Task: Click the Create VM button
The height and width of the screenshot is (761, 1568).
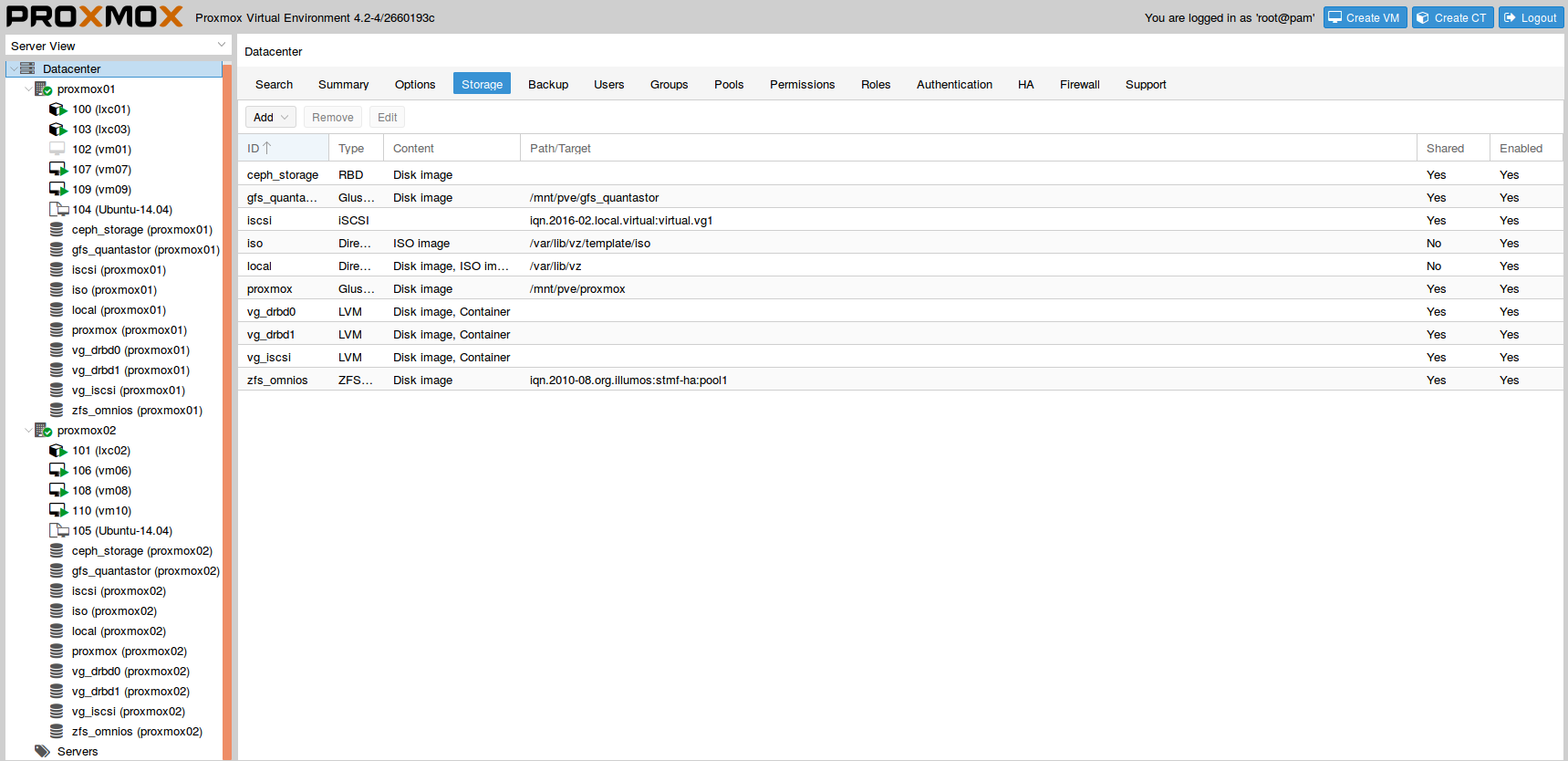Action: pyautogui.click(x=1365, y=18)
